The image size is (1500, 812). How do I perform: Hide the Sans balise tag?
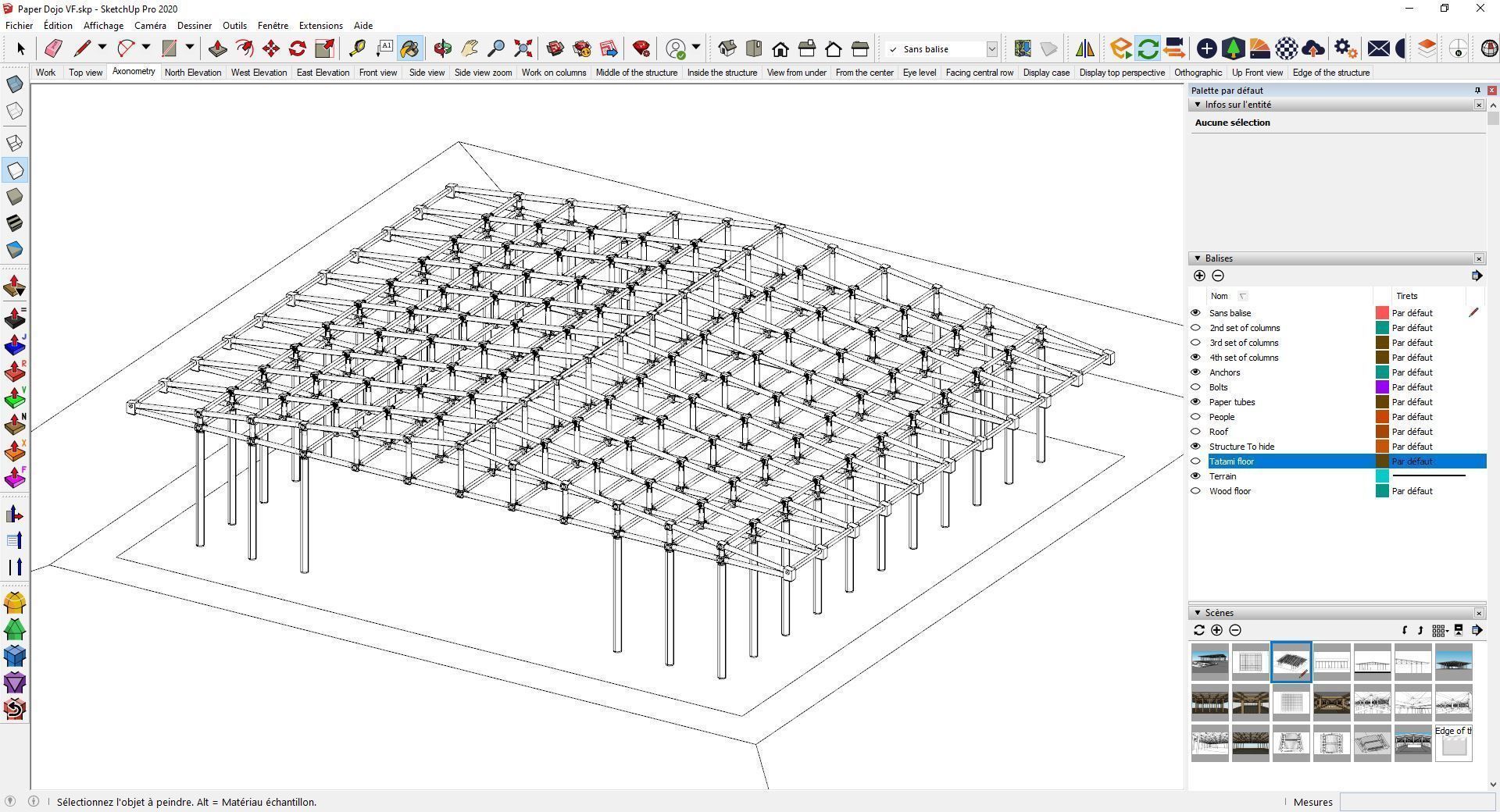(x=1195, y=313)
